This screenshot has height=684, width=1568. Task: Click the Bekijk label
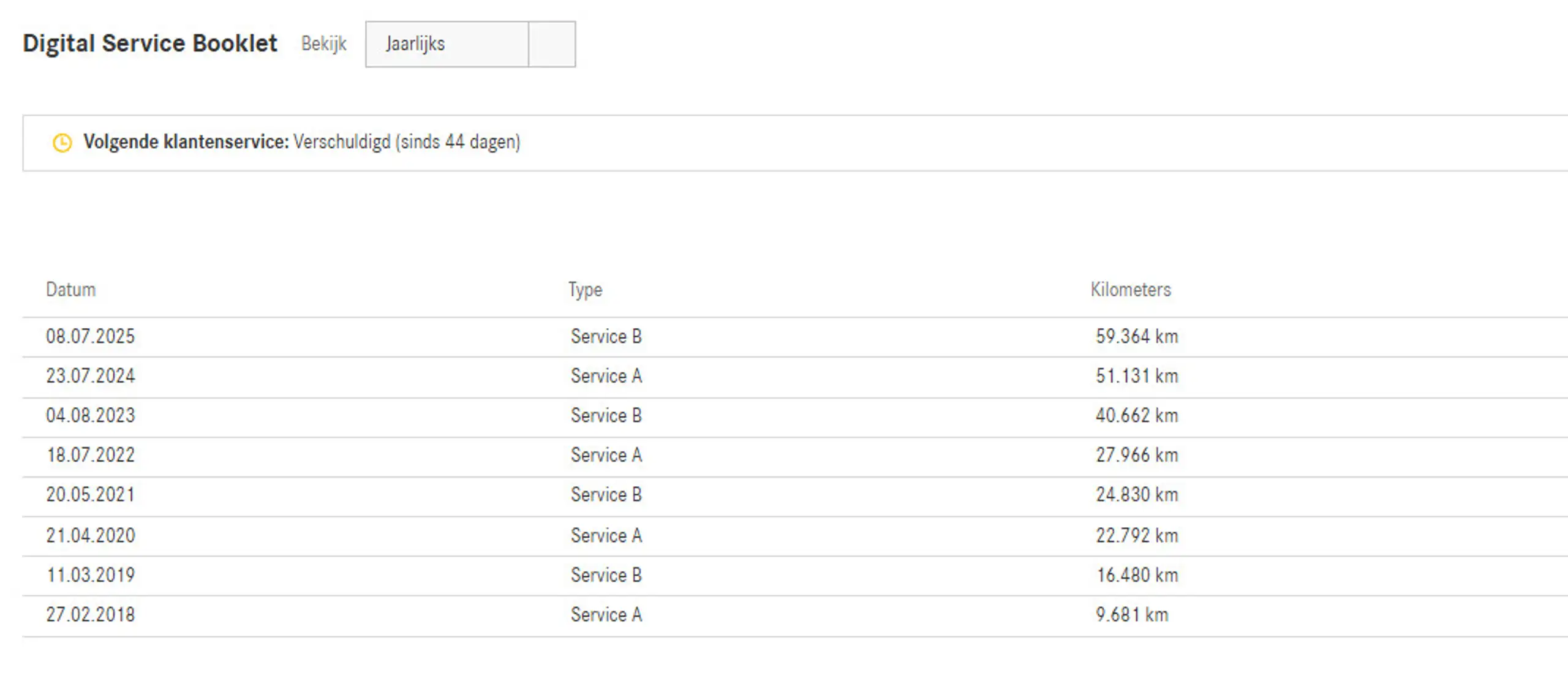[x=324, y=44]
